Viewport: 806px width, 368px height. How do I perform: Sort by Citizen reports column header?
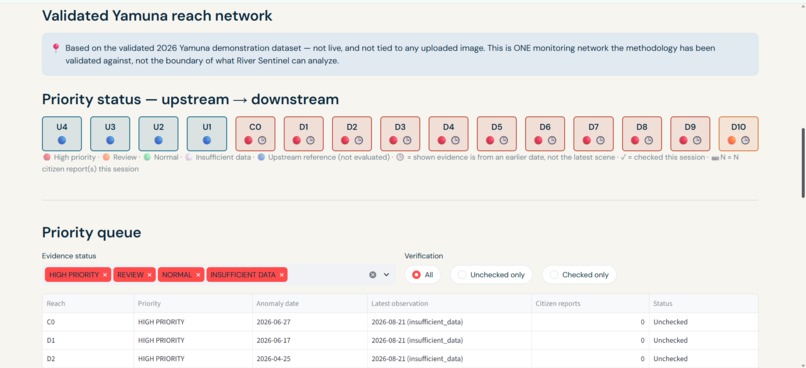(591, 304)
